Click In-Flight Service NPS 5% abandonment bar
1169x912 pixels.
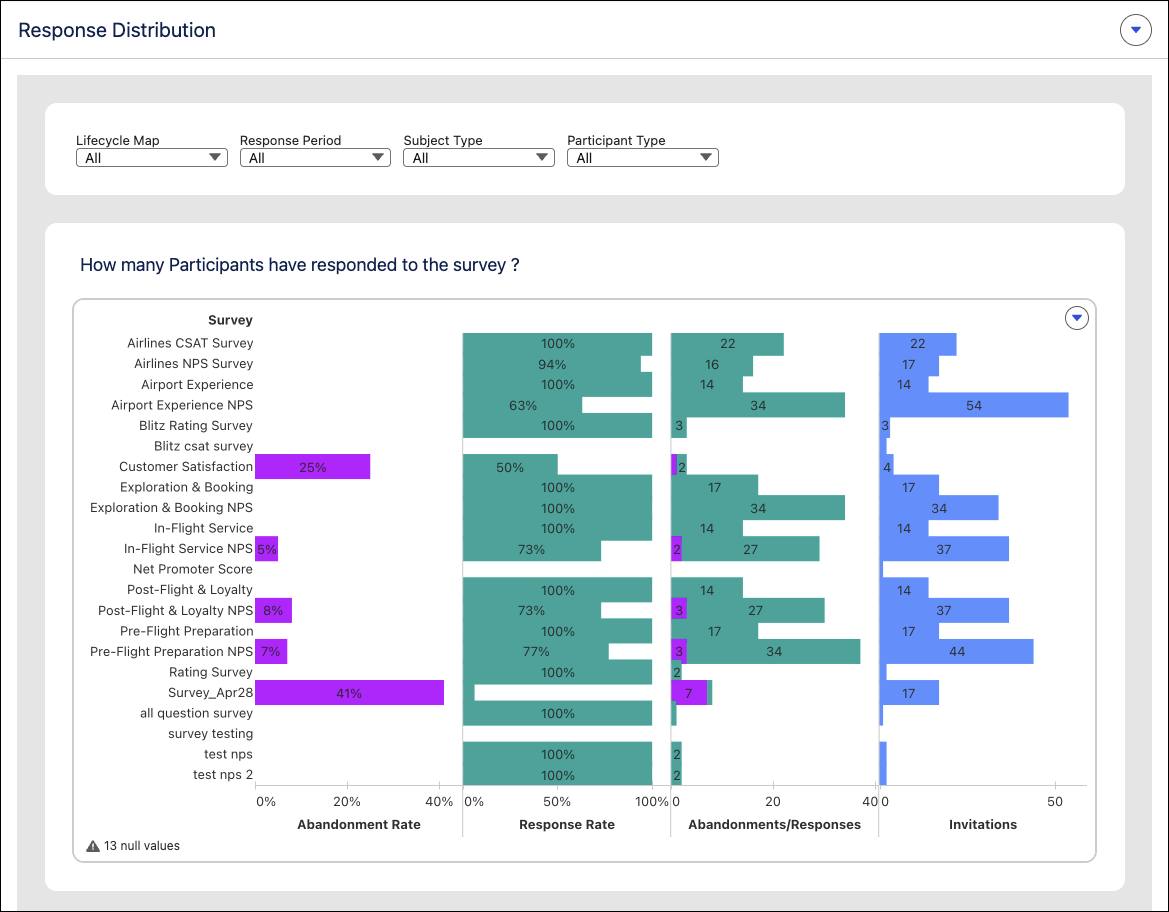266,549
